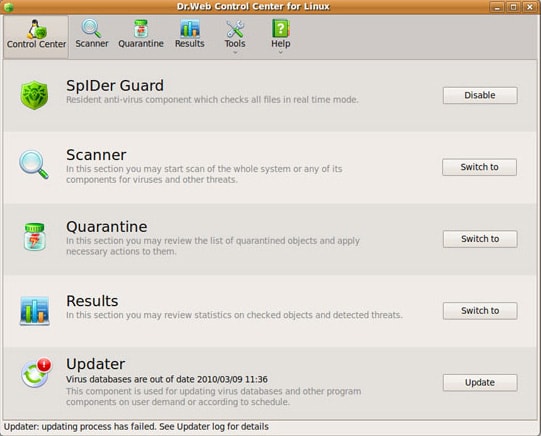Click the Updater warning refresh icon
Image resolution: width=541 pixels, height=436 pixels.
coord(36,373)
